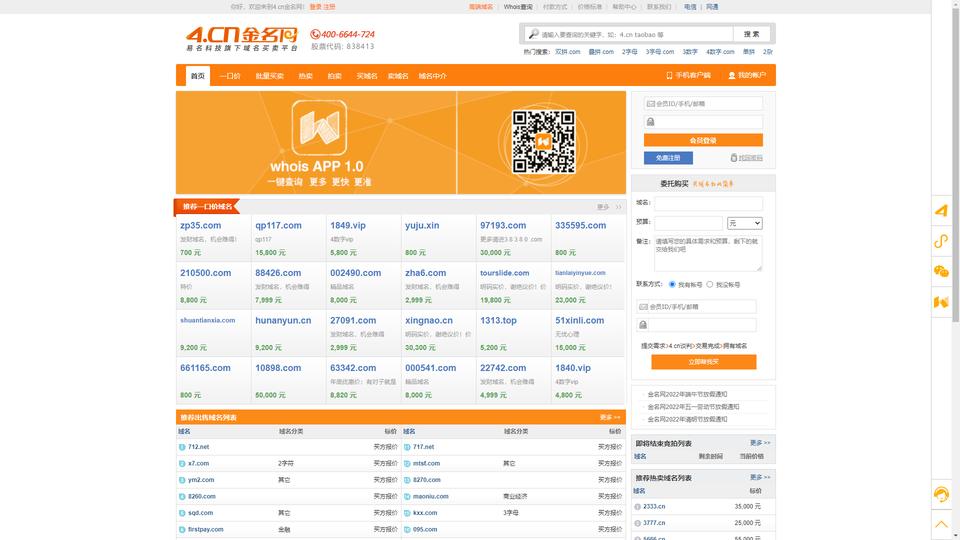
Task: Click the magnifier icon in the search box
Action: (x=534, y=34)
